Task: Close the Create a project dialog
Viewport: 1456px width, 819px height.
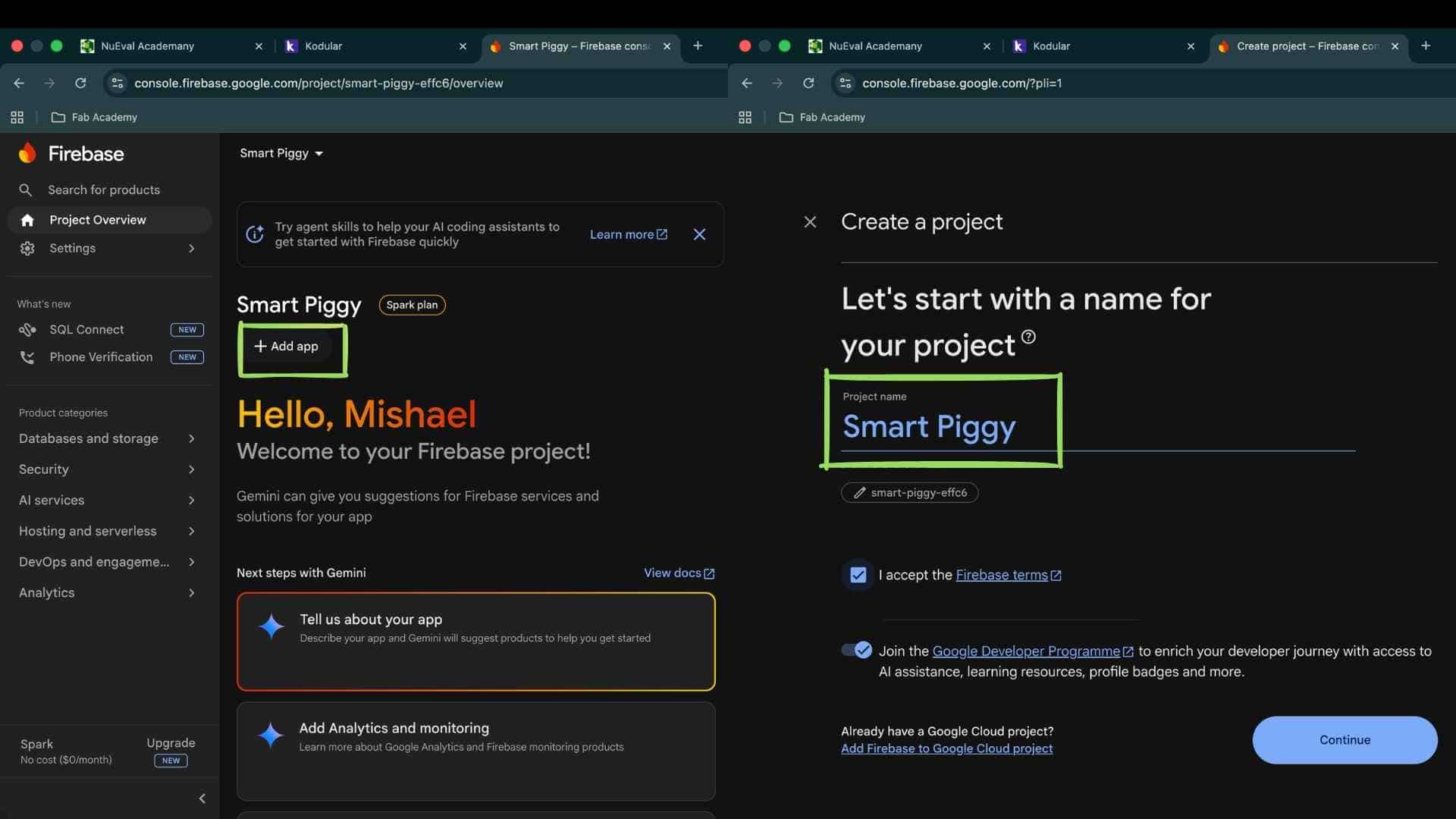Action: click(x=810, y=221)
